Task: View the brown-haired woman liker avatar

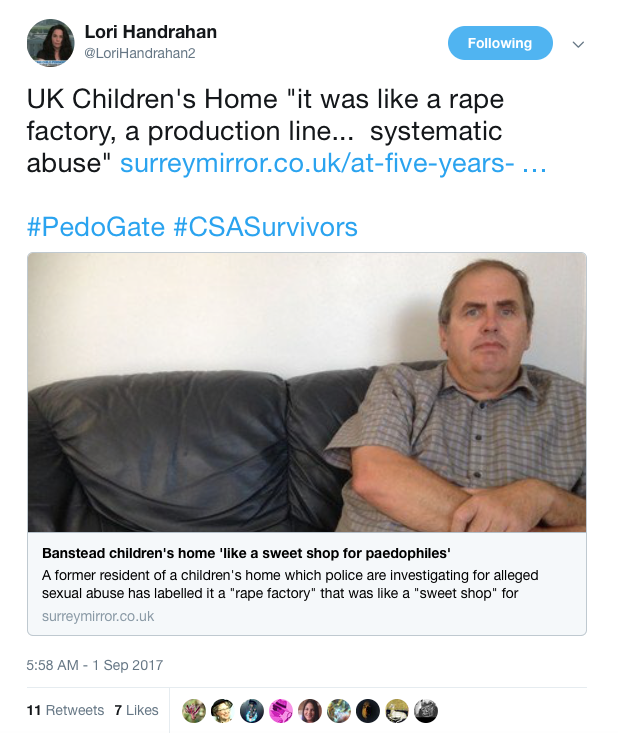Action: 310,710
